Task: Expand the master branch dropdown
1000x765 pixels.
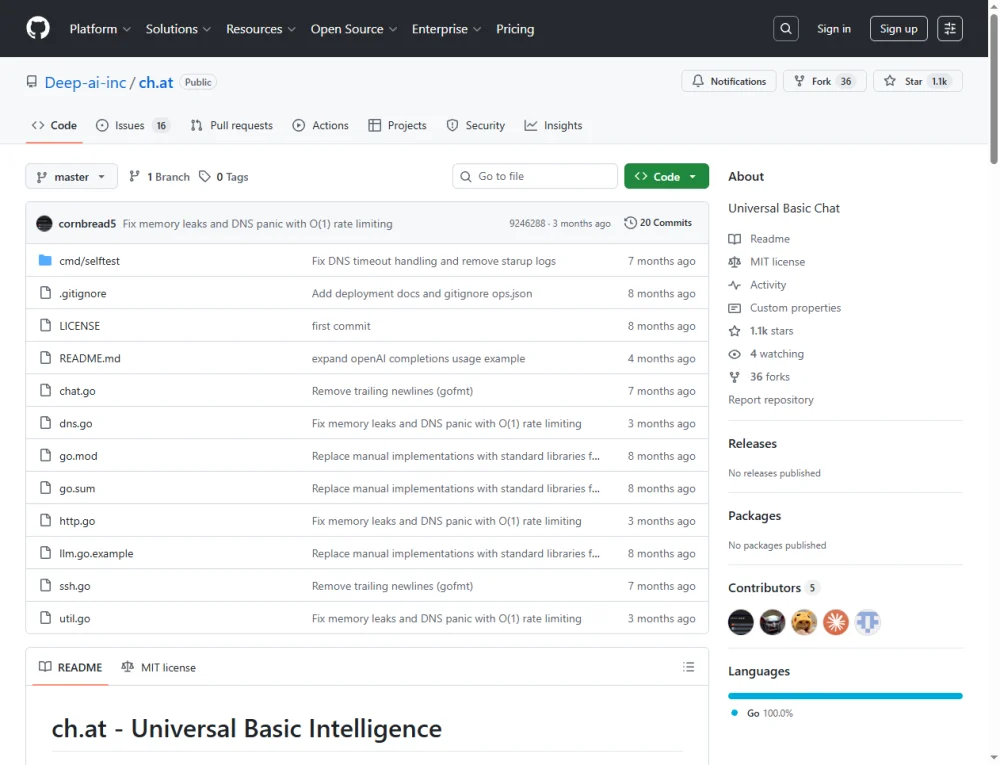Action: point(71,177)
